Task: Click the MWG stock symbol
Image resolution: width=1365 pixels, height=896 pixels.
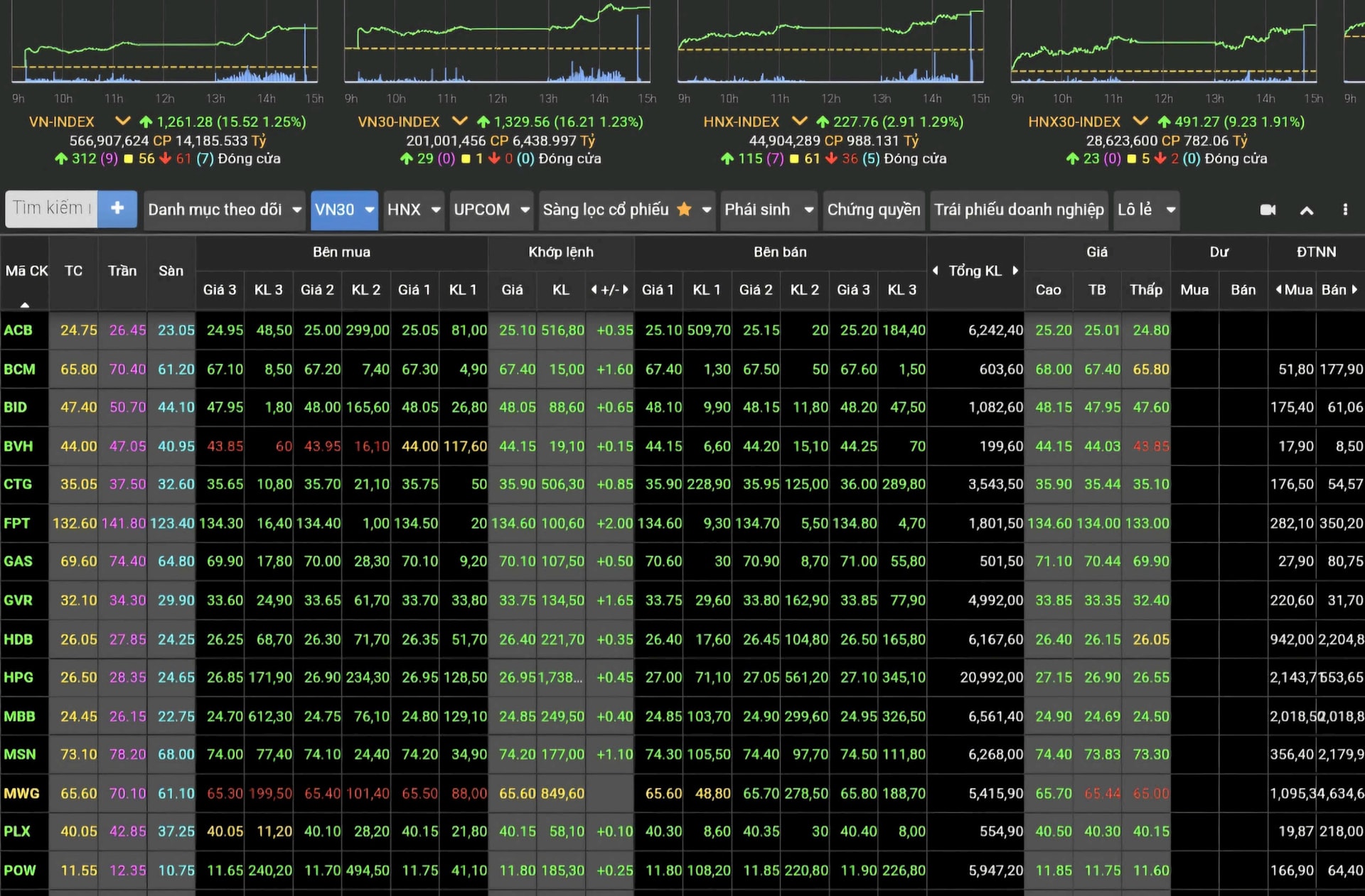Action: [21, 793]
